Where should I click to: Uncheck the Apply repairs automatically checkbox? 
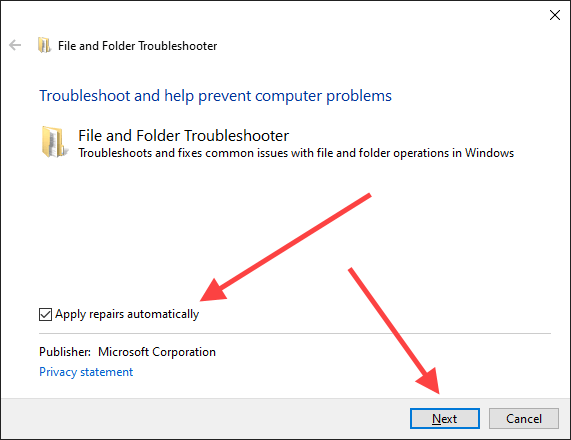(x=46, y=314)
